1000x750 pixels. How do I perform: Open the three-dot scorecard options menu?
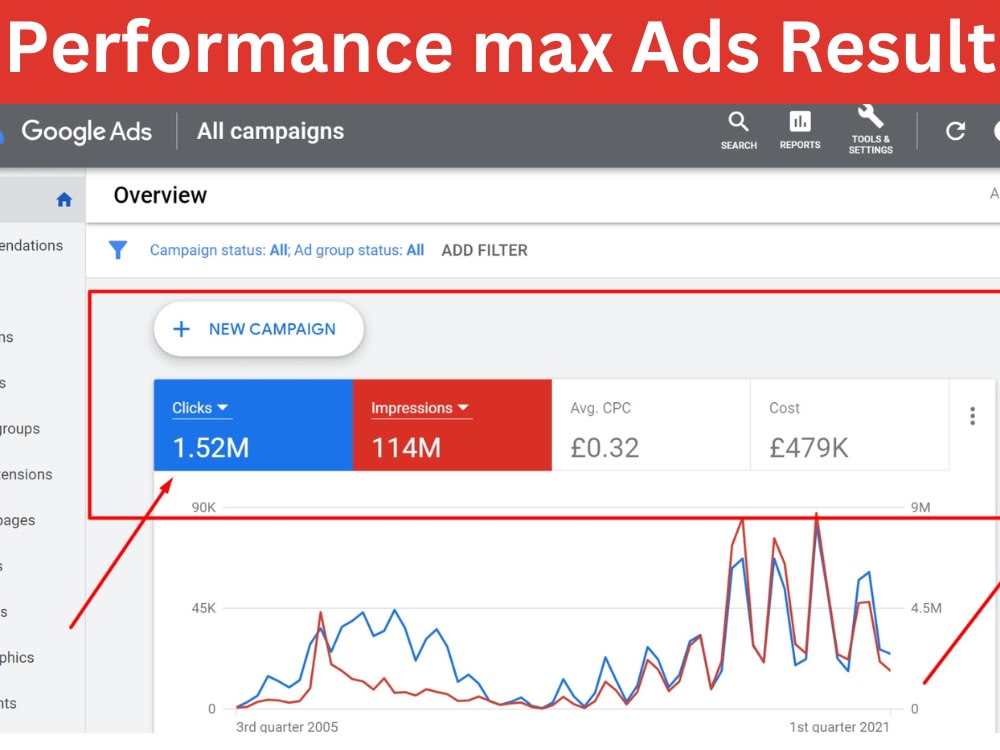point(972,416)
